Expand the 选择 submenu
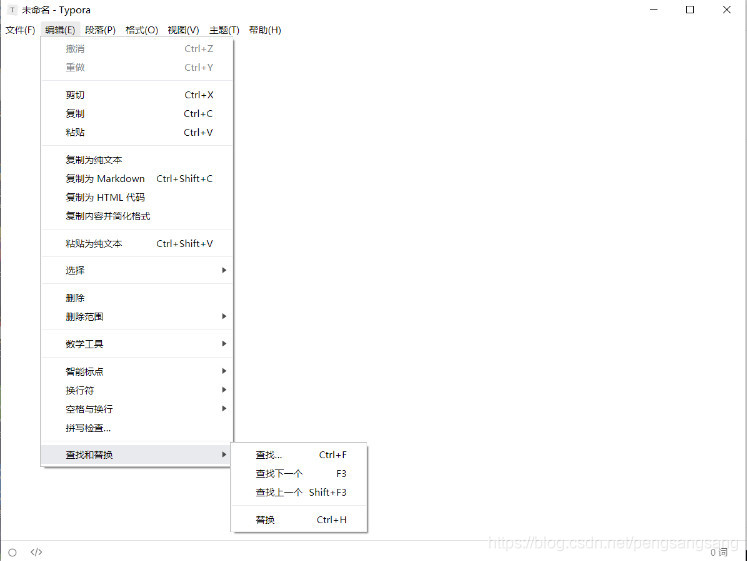Screen dimensions: 747x561 (x=137, y=270)
